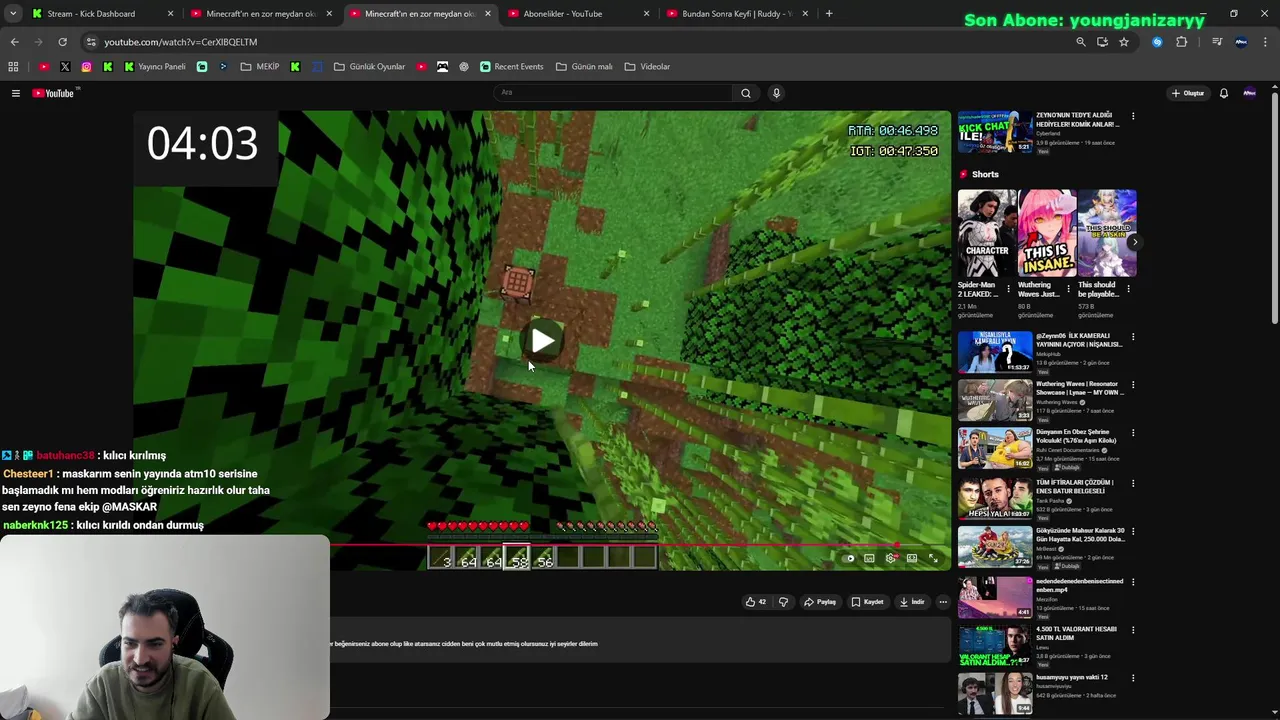Screen dimensions: 1280x720
Task: Play the video with the center play button
Action: click(x=542, y=341)
